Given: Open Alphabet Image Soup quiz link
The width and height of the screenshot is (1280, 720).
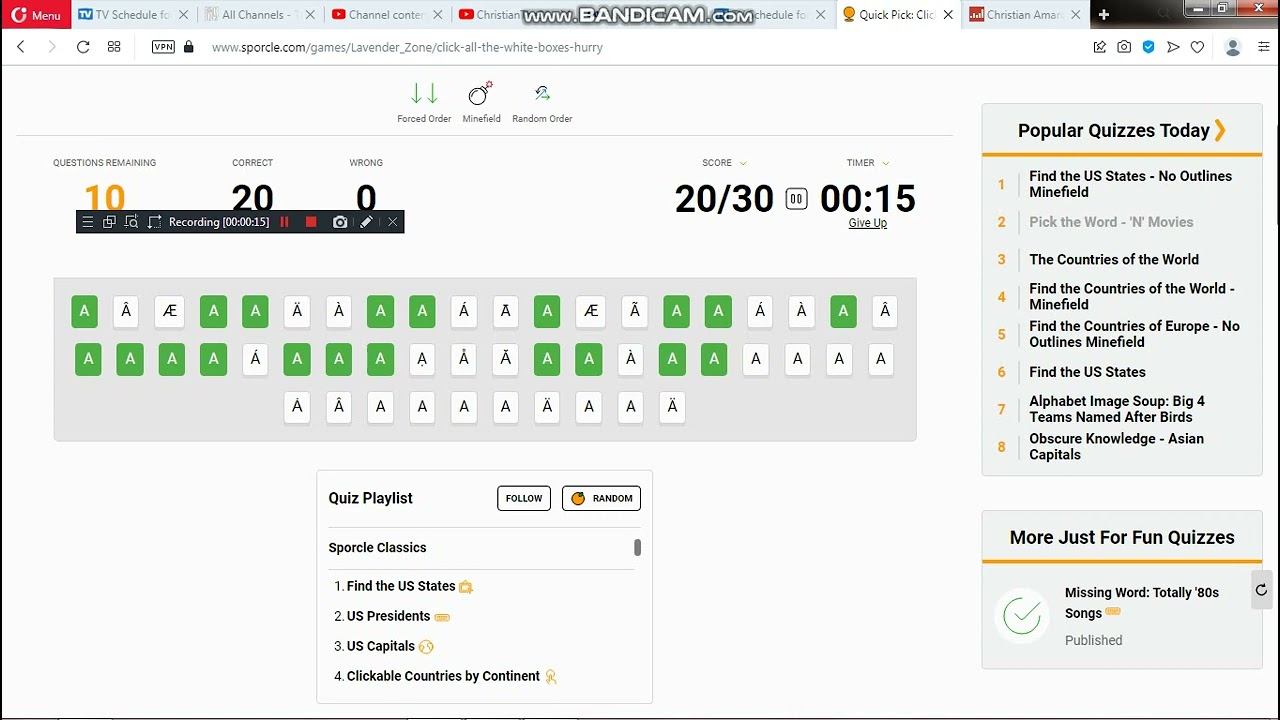Looking at the screenshot, I should coord(1117,409).
